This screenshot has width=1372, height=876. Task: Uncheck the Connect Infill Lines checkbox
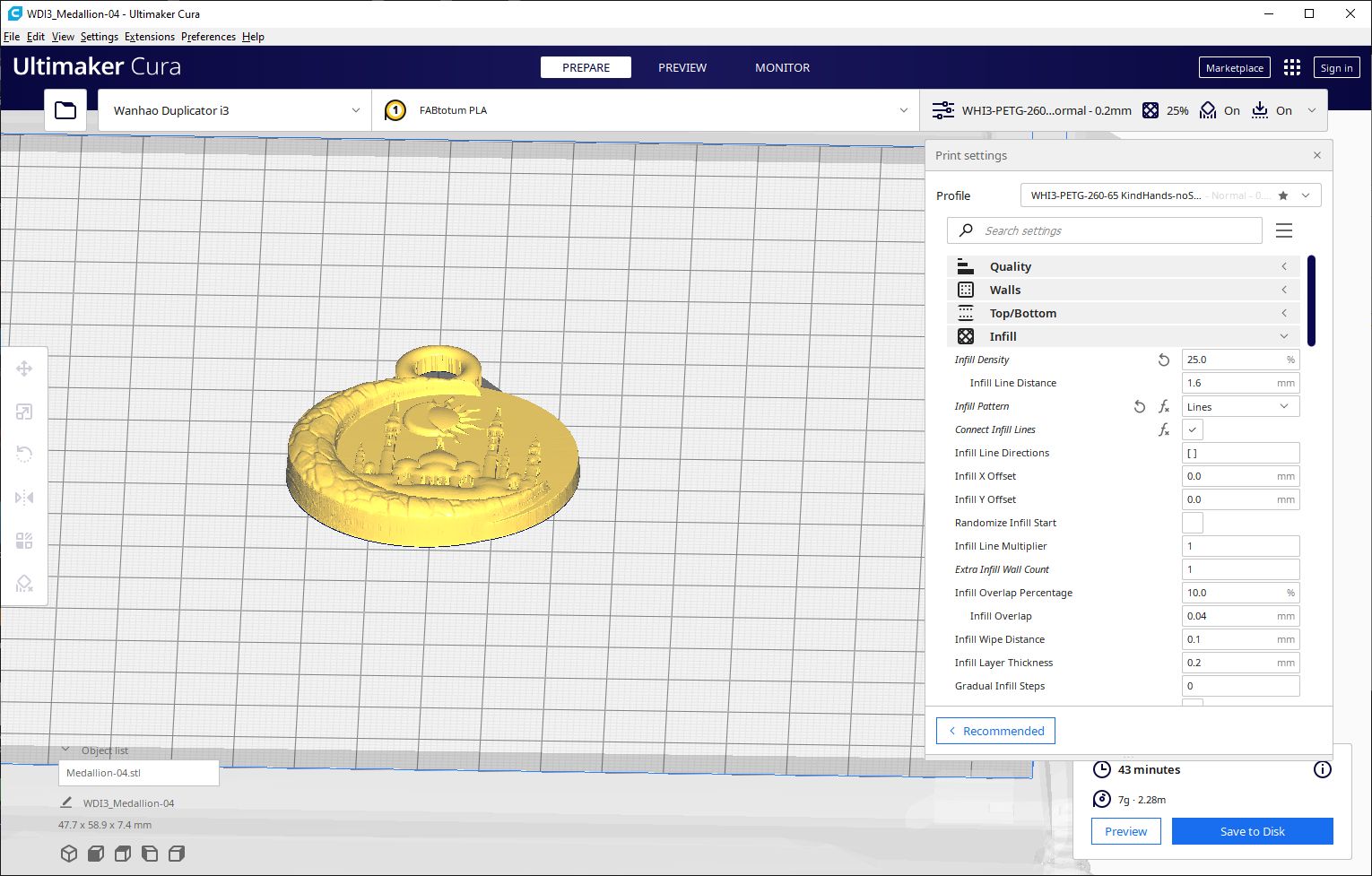tap(1192, 429)
